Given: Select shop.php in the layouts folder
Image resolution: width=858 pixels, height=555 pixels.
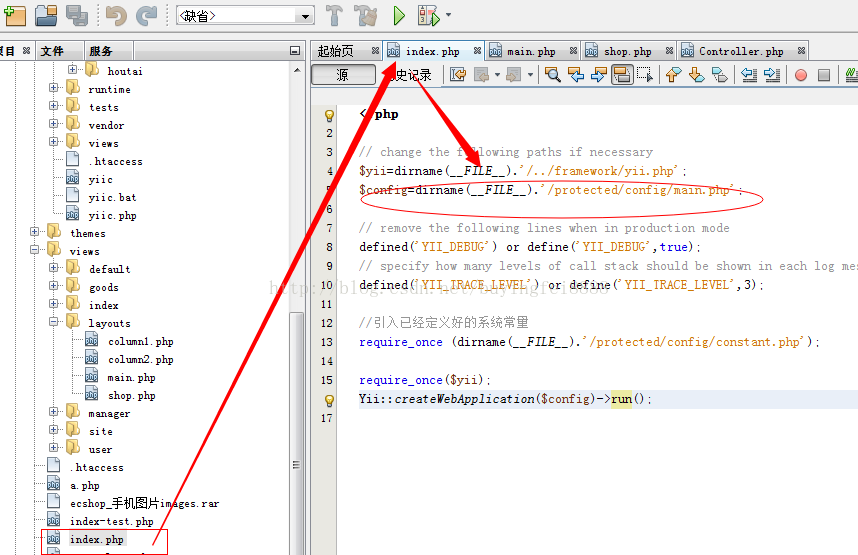Looking at the screenshot, I should (131, 396).
